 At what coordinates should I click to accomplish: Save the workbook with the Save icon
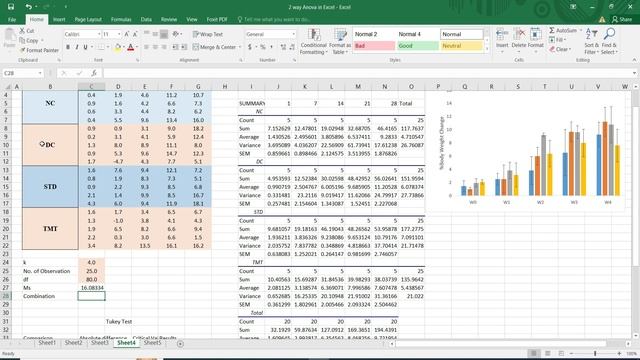pyautogui.click(x=11, y=7)
